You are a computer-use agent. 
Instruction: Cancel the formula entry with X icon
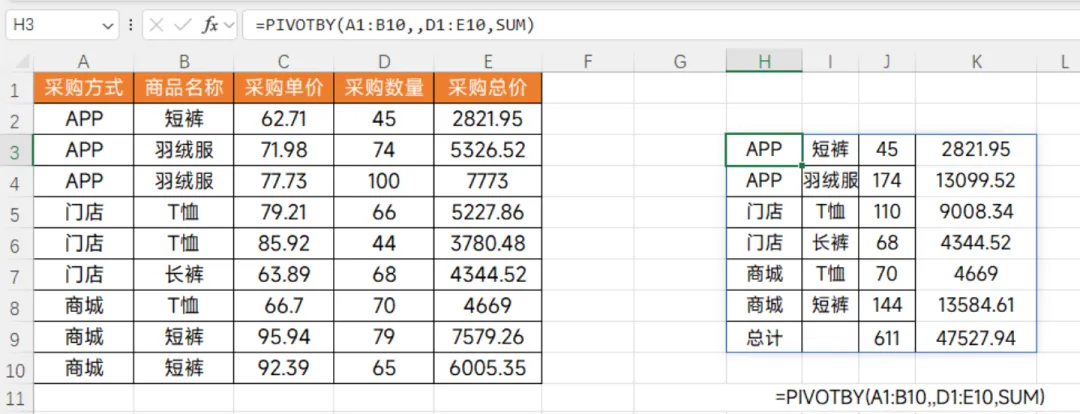point(156,25)
